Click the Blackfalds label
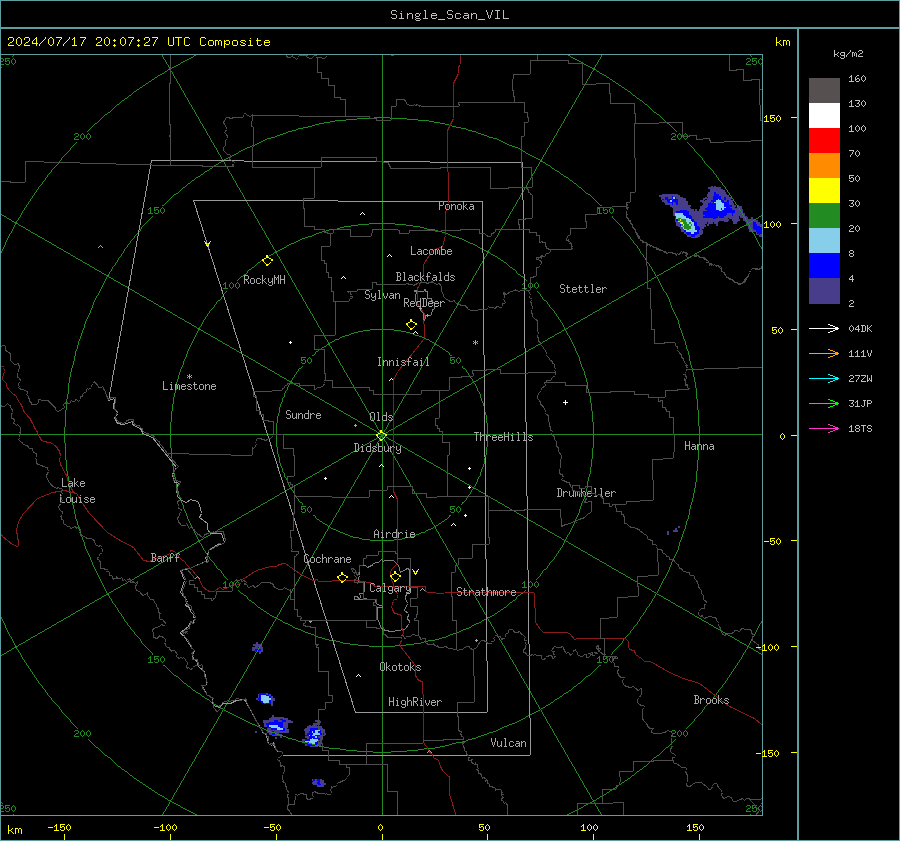The image size is (900, 841). pyautogui.click(x=425, y=277)
